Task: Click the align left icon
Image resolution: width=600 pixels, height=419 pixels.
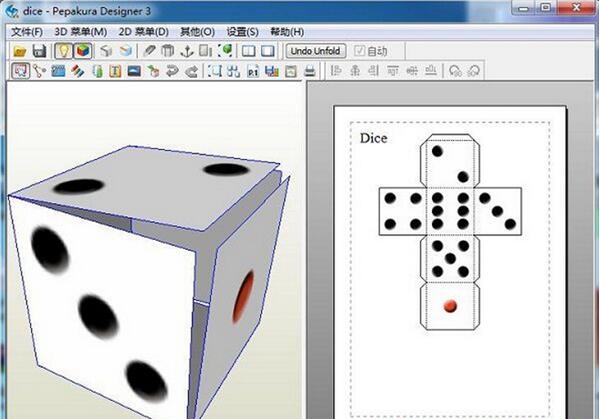Action: click(335, 71)
